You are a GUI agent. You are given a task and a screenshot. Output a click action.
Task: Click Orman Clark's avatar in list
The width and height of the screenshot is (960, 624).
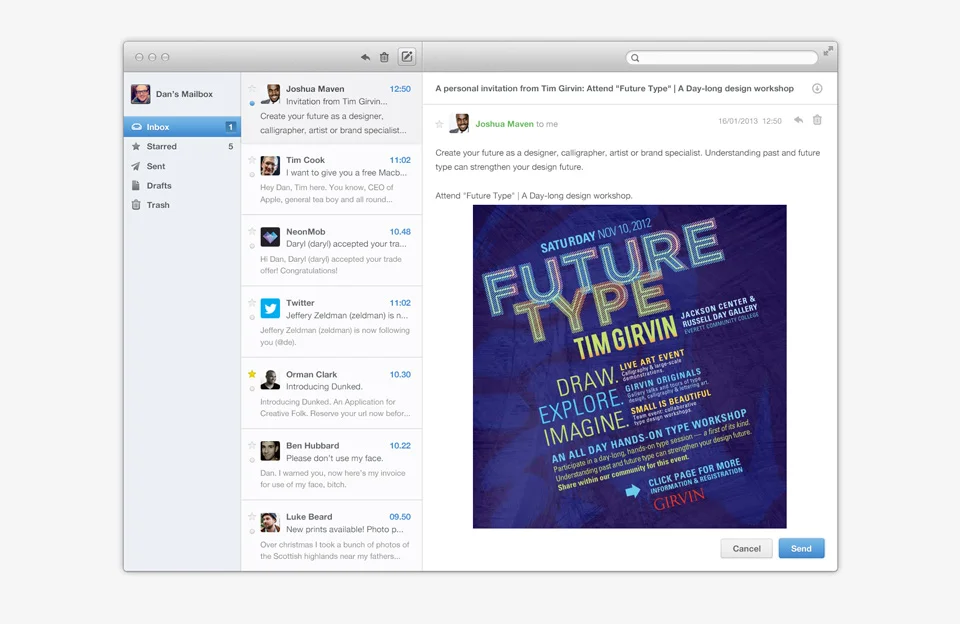[270, 380]
